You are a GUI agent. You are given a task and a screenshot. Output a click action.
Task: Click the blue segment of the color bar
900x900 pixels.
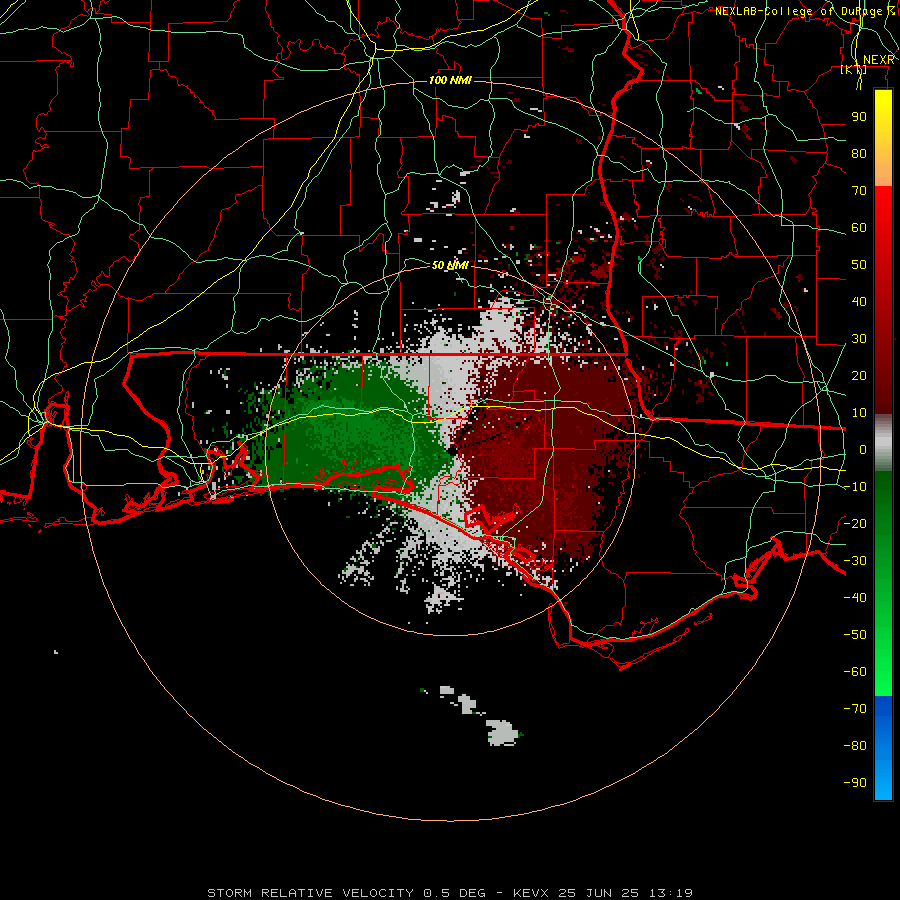click(883, 748)
